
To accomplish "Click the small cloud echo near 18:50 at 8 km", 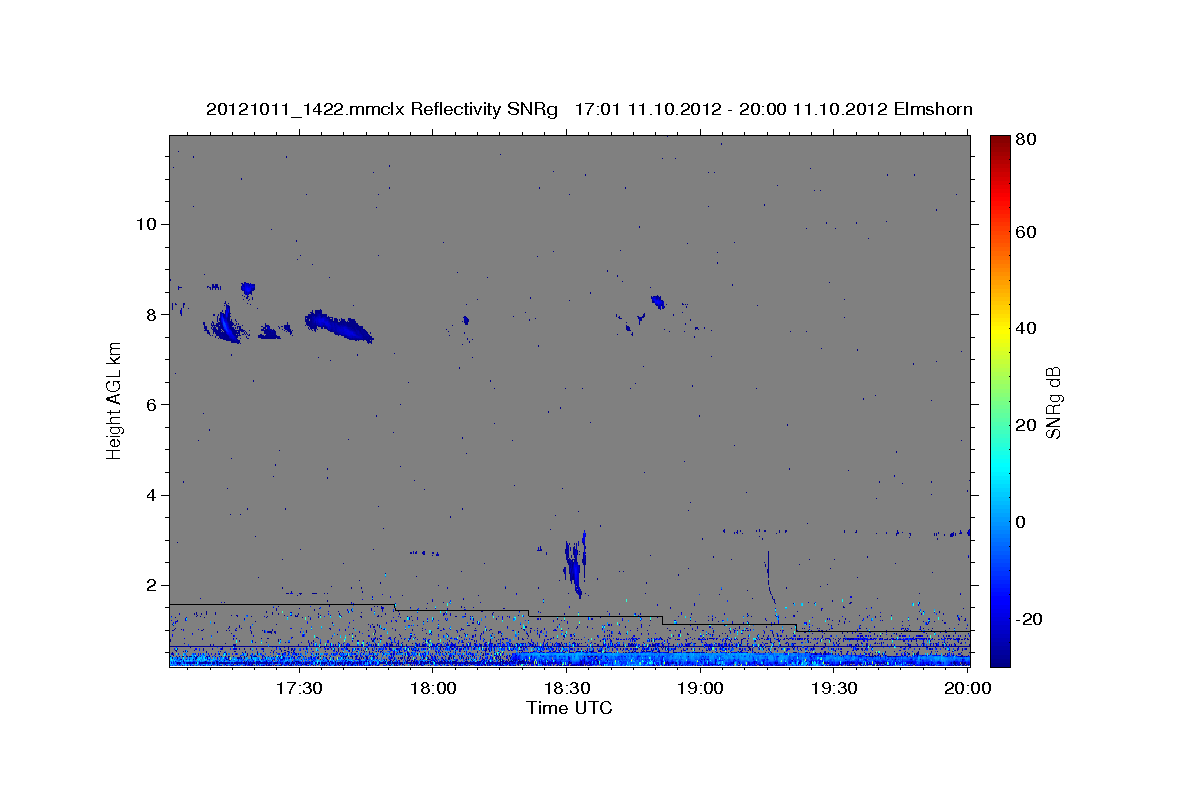I will click(x=657, y=301).
